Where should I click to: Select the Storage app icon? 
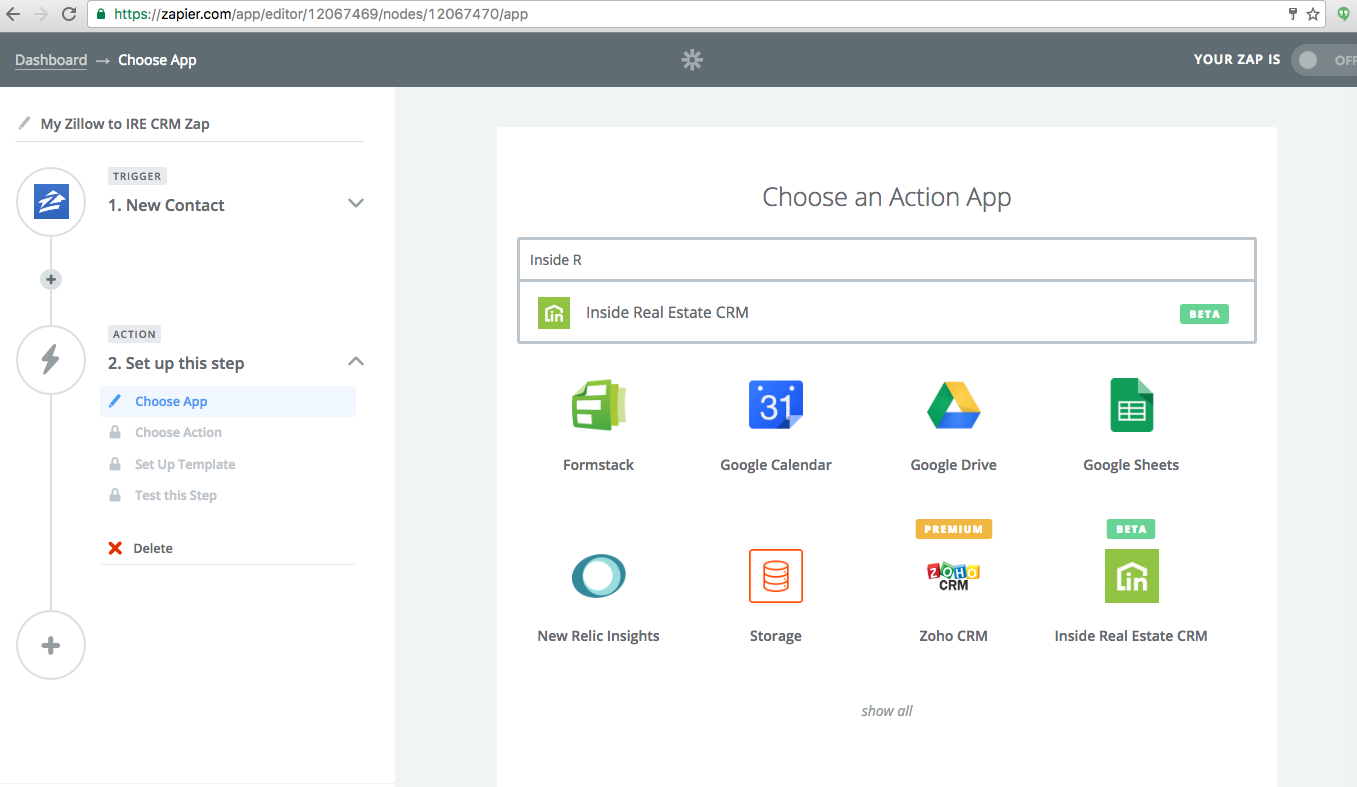776,576
